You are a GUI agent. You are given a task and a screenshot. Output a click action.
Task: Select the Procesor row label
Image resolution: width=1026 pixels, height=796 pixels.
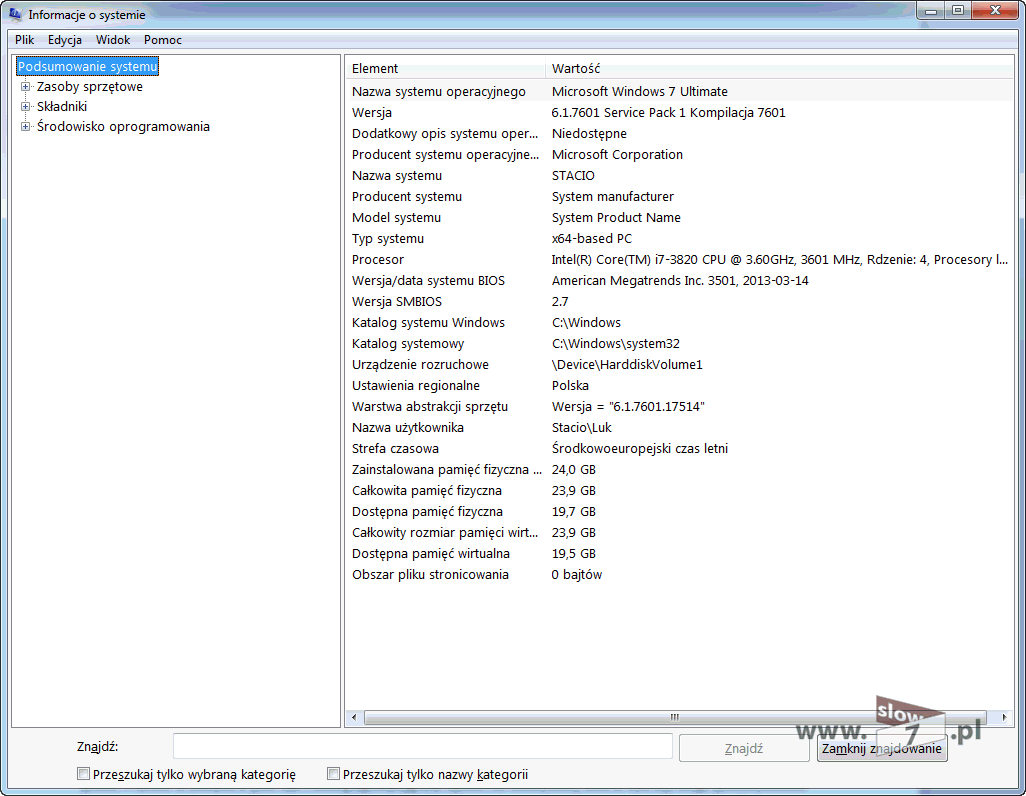(378, 259)
